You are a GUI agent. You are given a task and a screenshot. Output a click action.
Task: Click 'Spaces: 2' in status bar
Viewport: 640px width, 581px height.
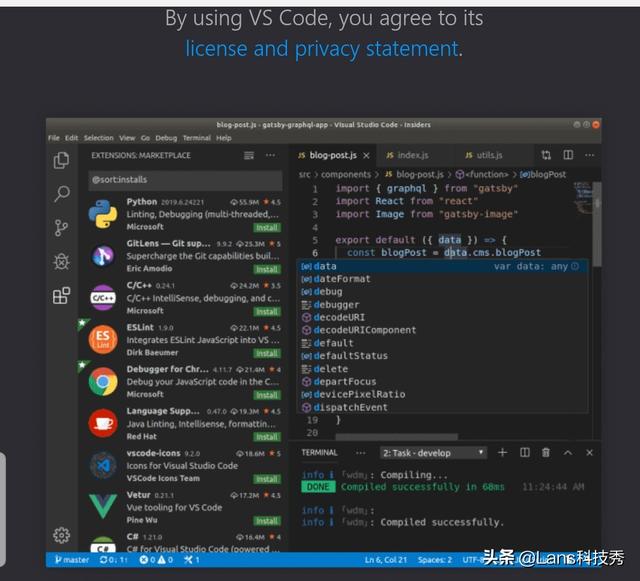pos(435,560)
